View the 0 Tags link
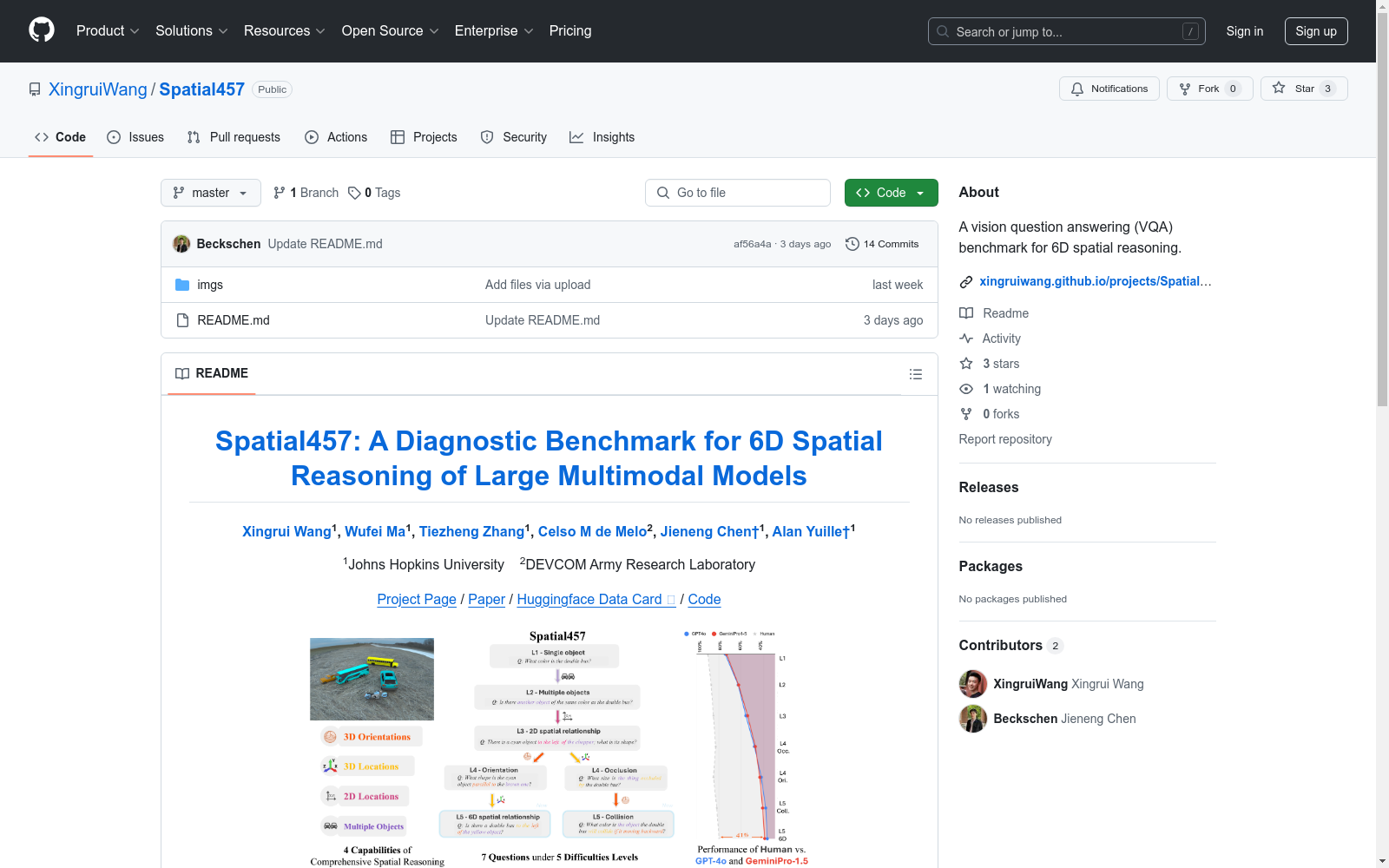1389x868 pixels. coord(374,193)
